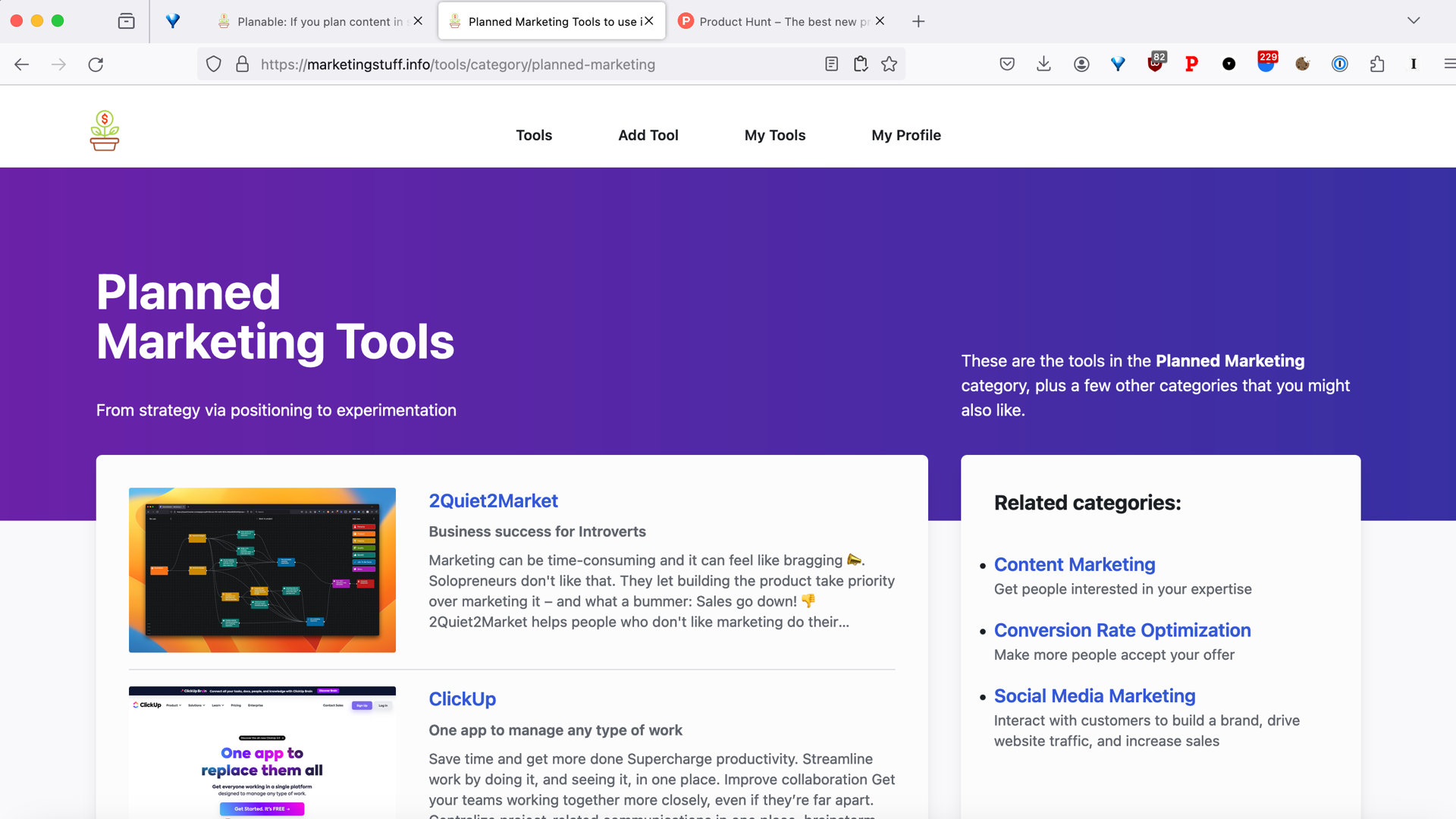Viewport: 1456px width, 819px height.
Task: Click the forward navigation arrow
Action: tap(58, 64)
